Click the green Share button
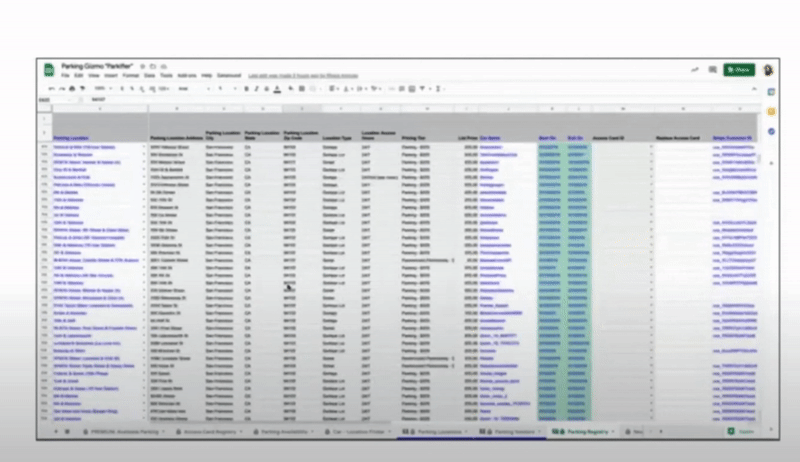This screenshot has height=462, width=800. pyautogui.click(x=738, y=70)
